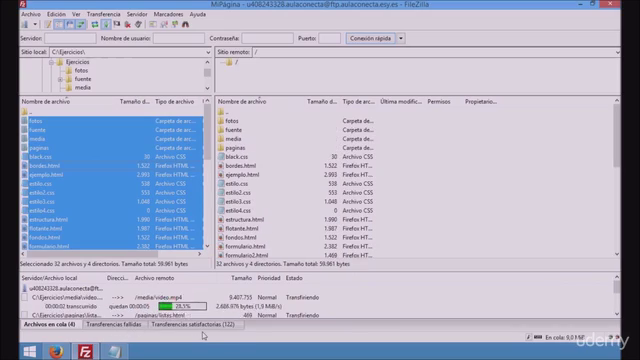Screen dimensions: 640x360
Task: Toggle local directory tree display
Action: coord(59,24)
